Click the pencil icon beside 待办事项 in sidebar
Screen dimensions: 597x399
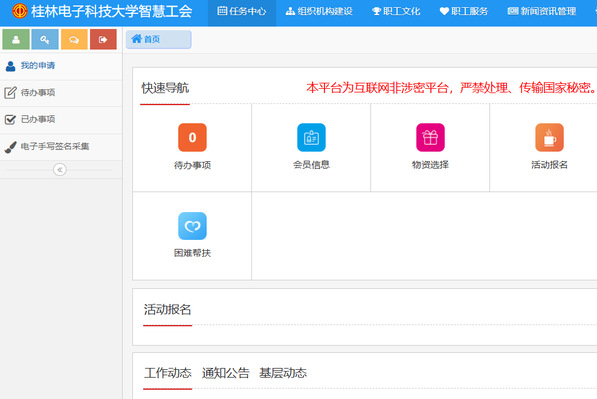point(10,93)
